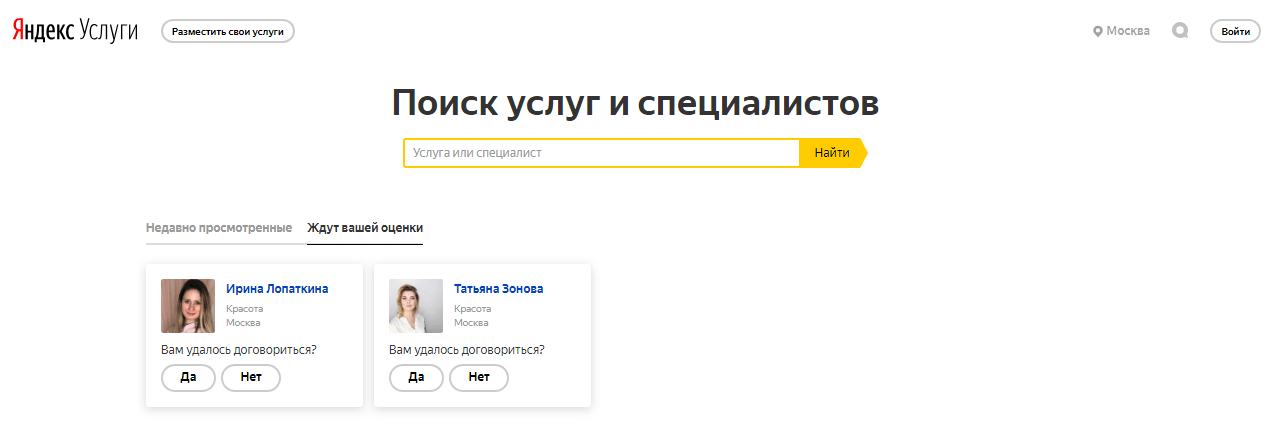The height and width of the screenshot is (433, 1283).
Task: Open the Москва location selector
Action: pos(1121,31)
